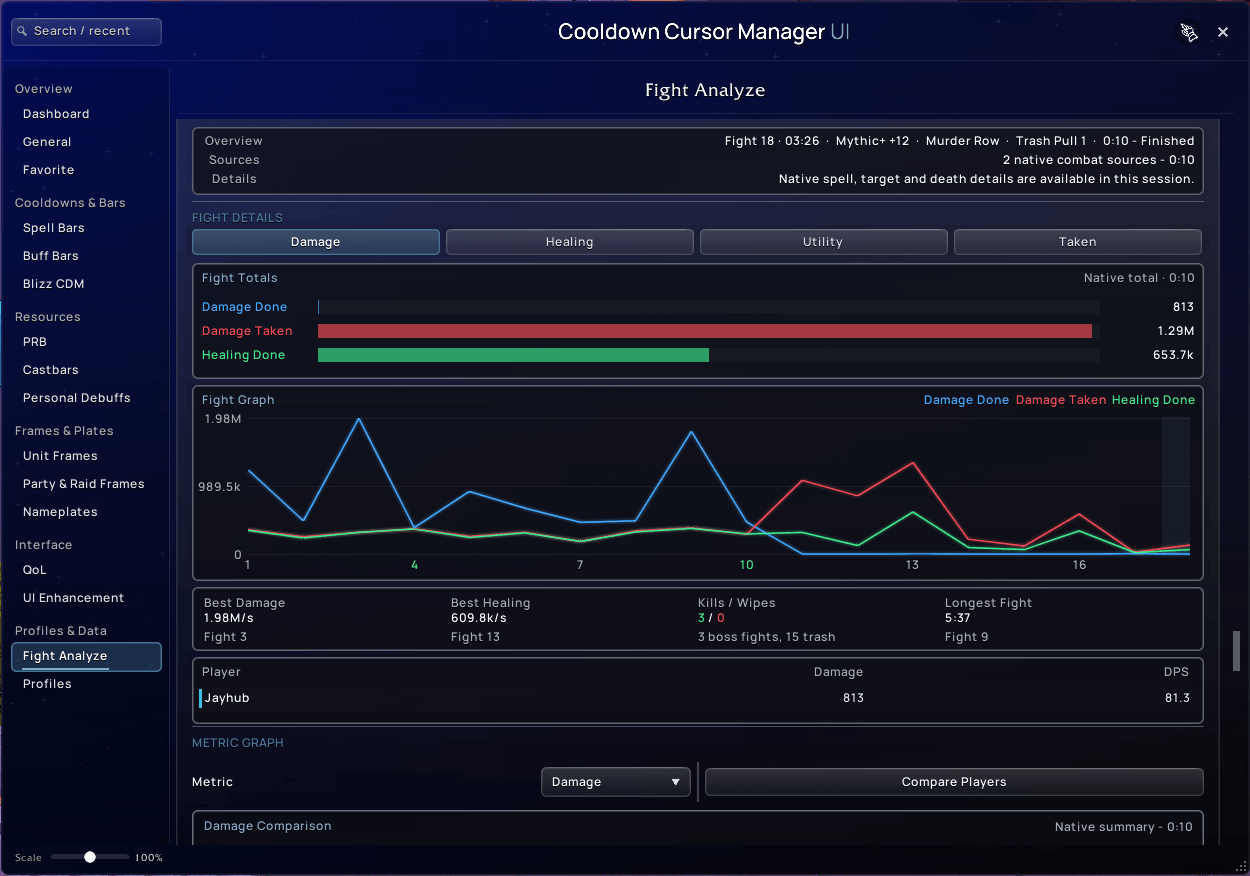Go to the Castbars page
1250x876 pixels.
[50, 370]
